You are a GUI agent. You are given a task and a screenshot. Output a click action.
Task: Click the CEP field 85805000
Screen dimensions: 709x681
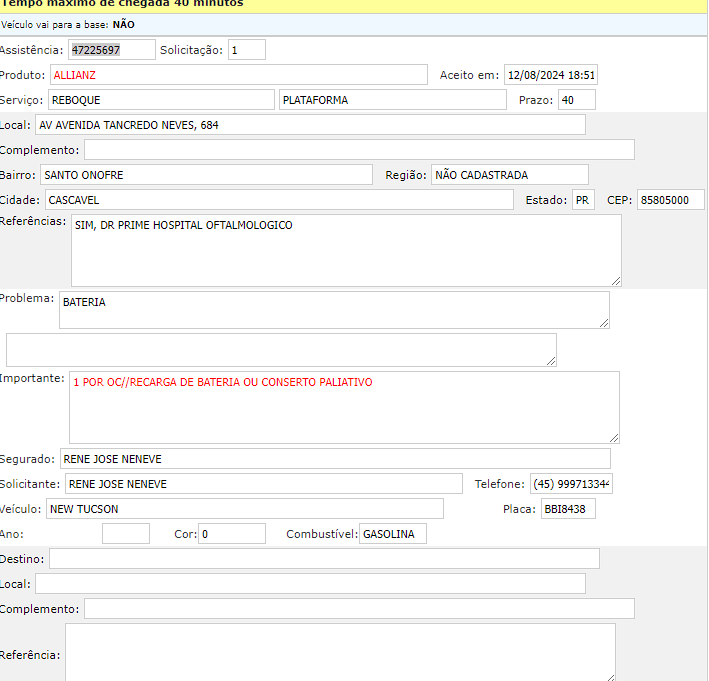670,200
